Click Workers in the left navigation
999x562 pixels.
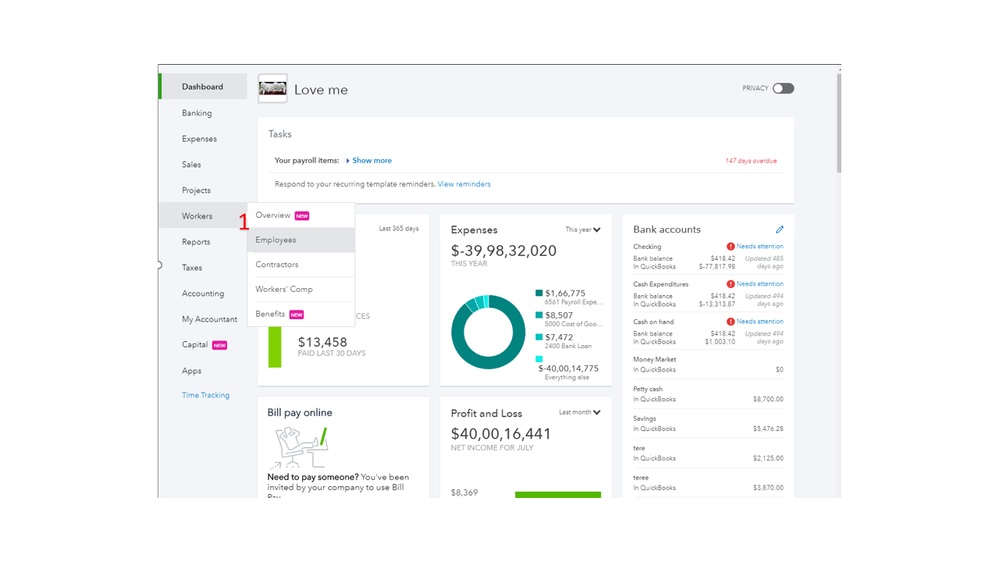[197, 216]
